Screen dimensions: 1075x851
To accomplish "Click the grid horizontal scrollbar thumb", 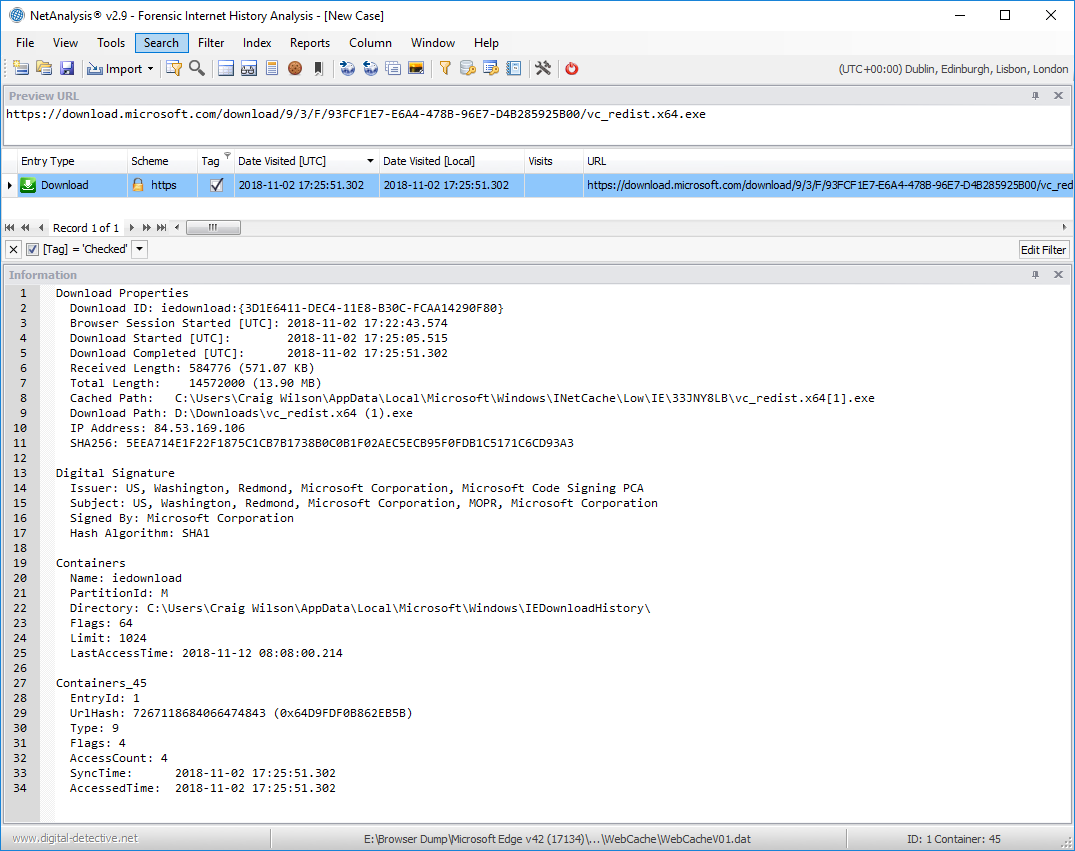I will coord(213,228).
